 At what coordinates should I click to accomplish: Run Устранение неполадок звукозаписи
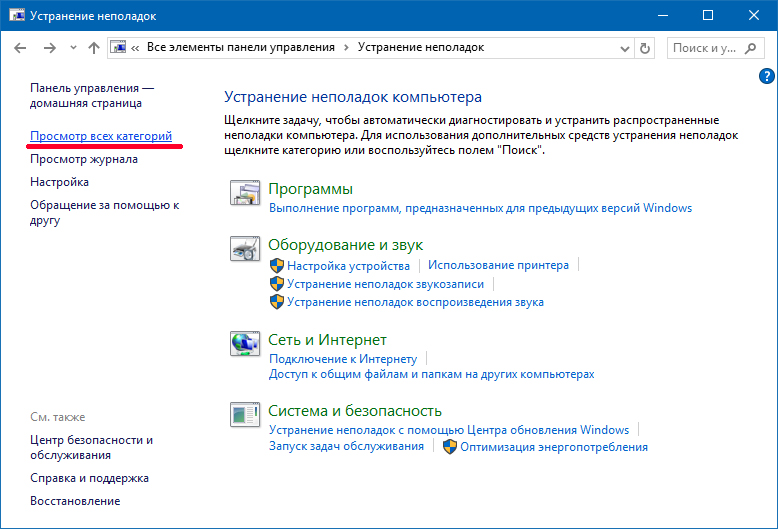pos(386,284)
